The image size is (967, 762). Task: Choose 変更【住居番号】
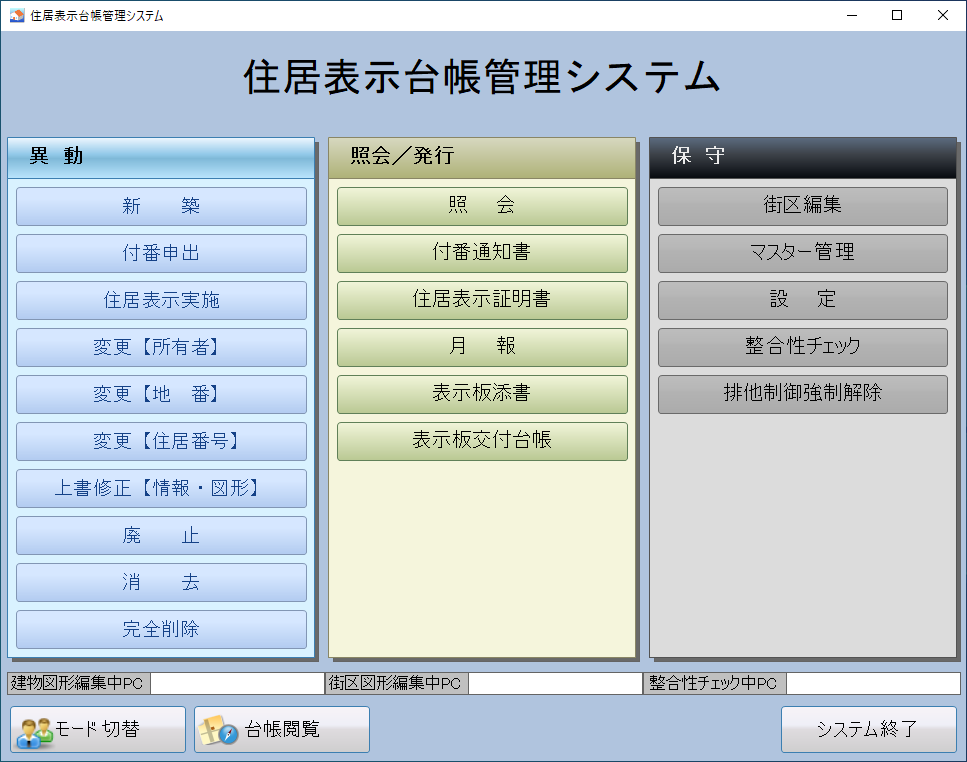[x=162, y=441]
